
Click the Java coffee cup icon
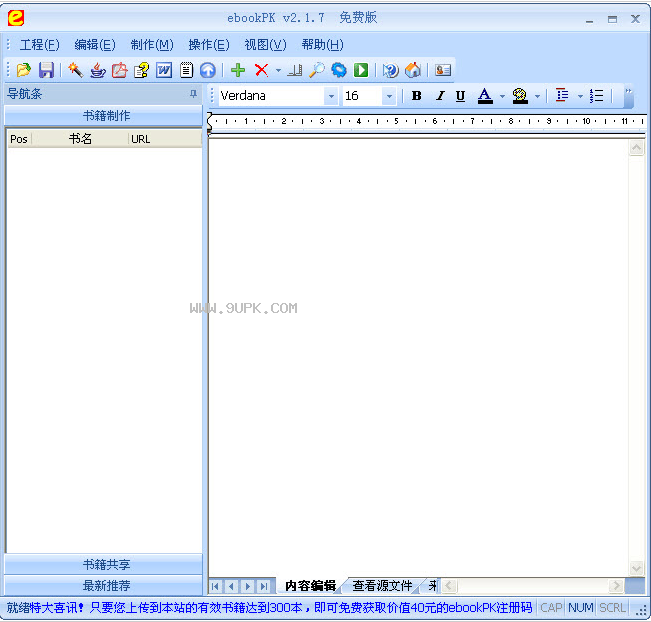[98, 70]
